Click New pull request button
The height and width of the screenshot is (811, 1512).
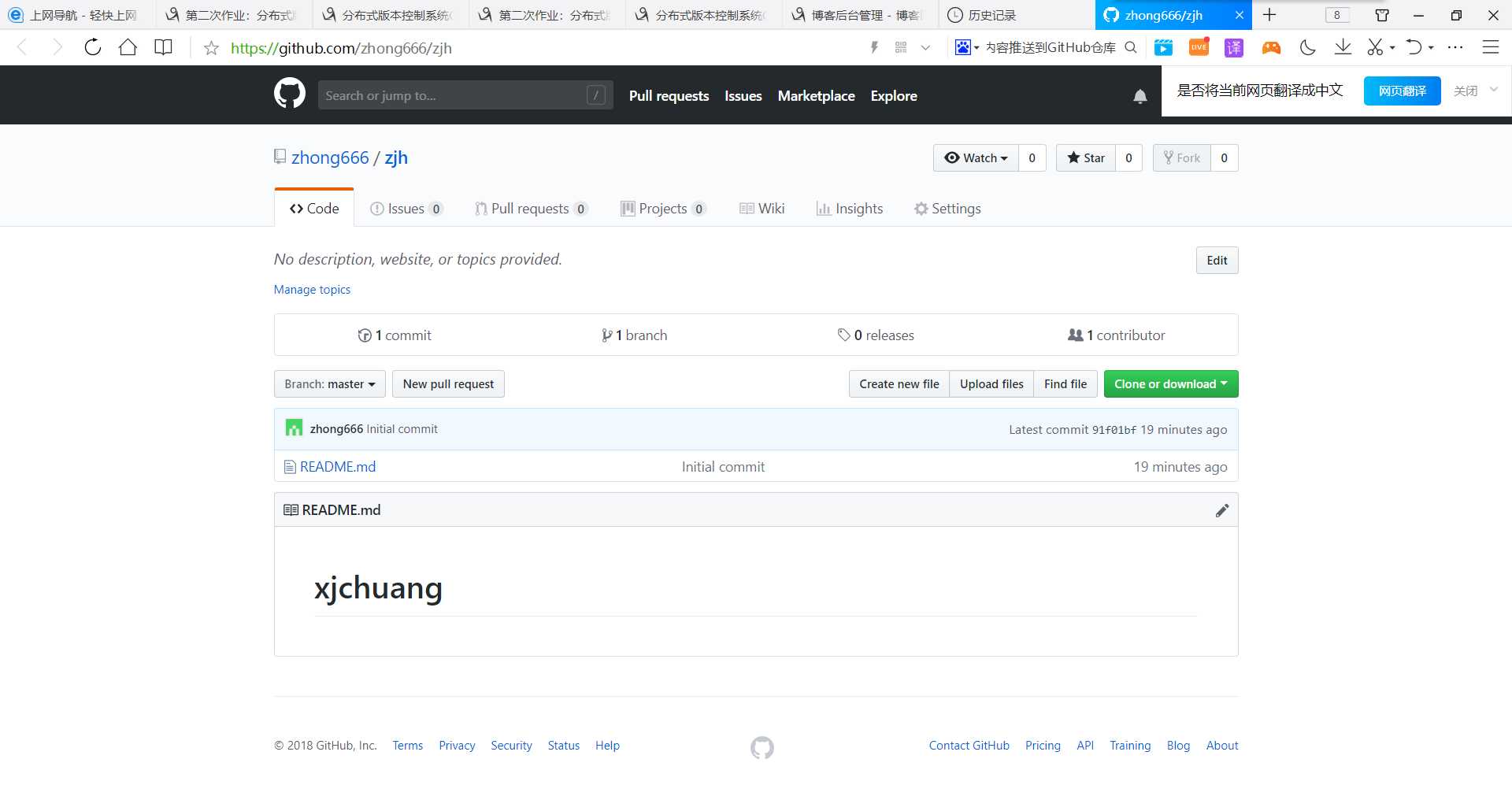coord(448,384)
